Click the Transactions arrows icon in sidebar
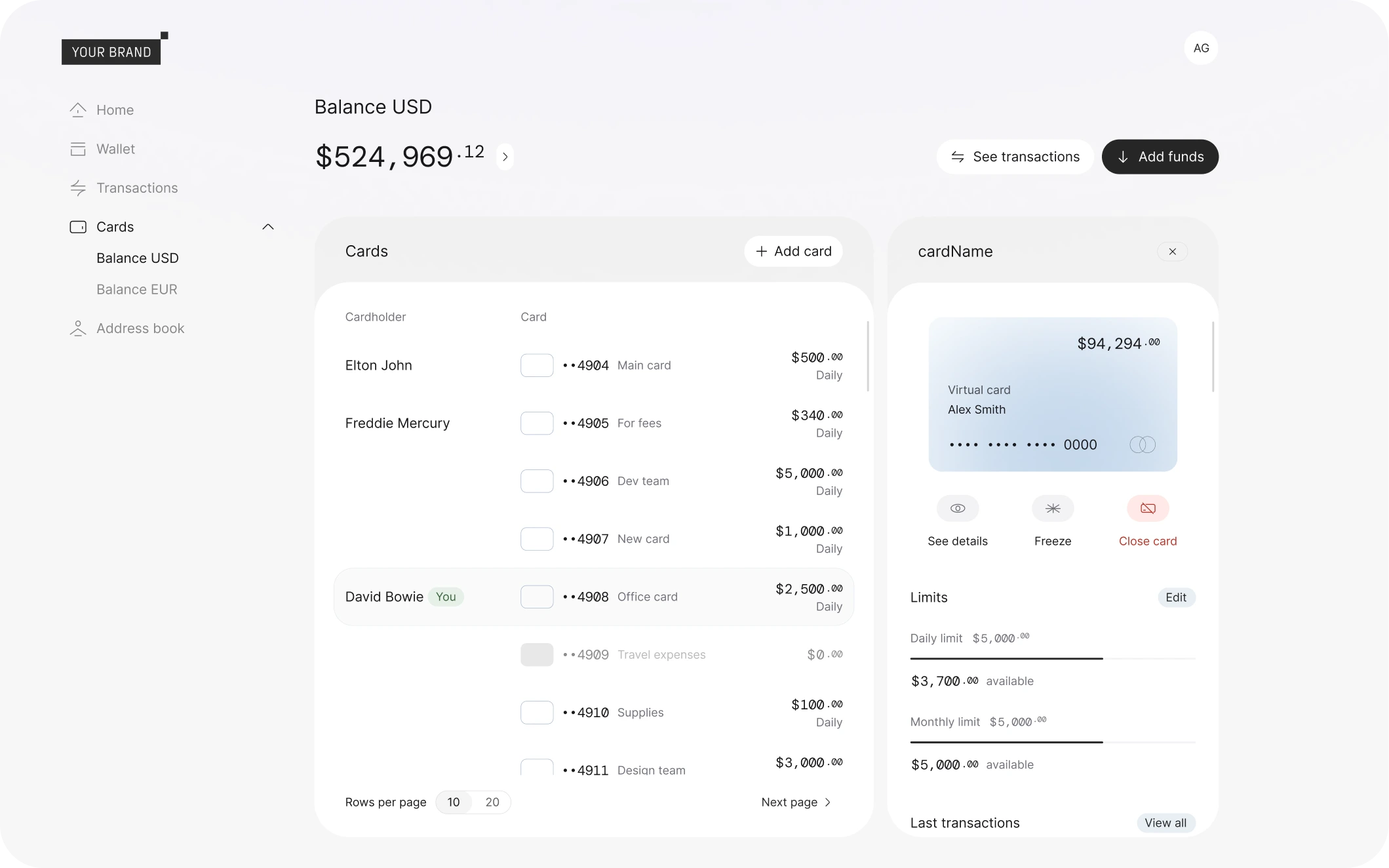The width and height of the screenshot is (1389, 868). (78, 188)
